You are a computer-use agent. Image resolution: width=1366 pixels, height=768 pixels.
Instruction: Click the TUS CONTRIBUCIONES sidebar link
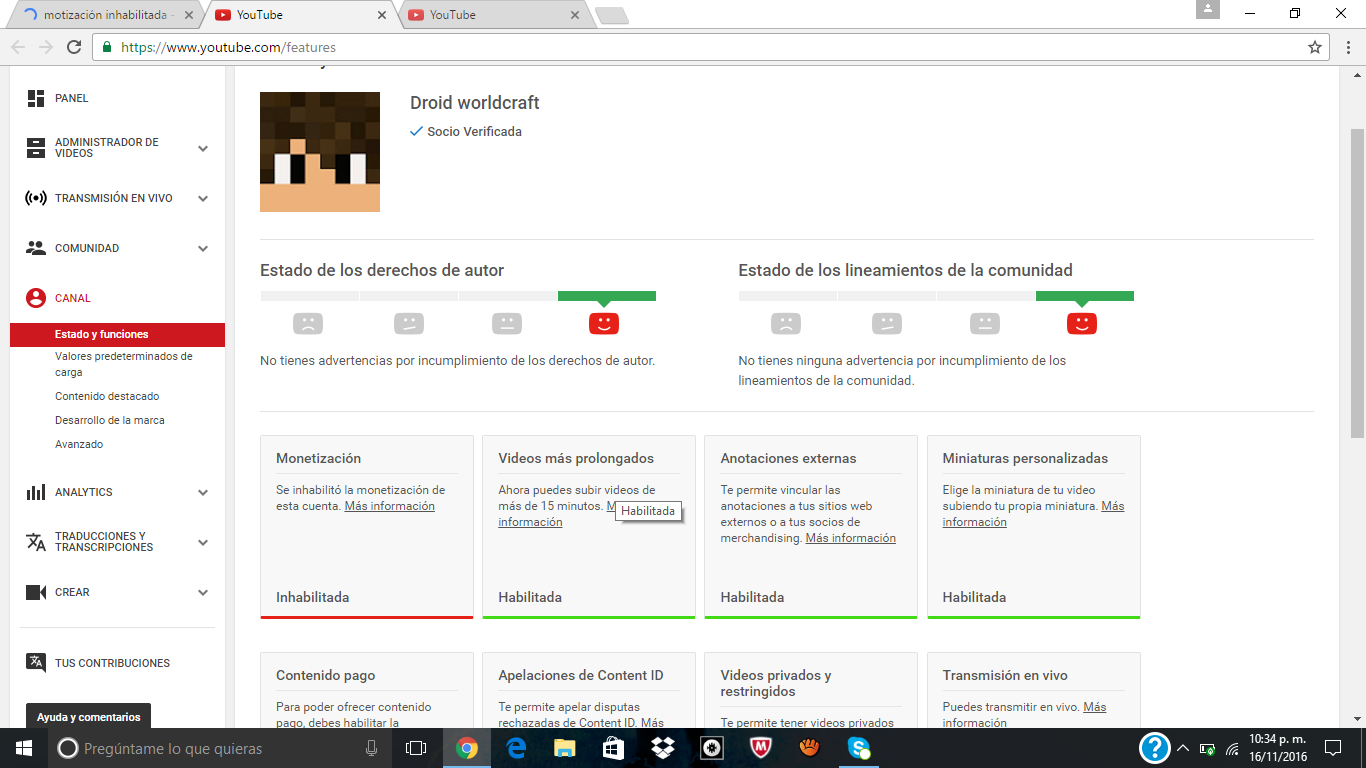(112, 663)
